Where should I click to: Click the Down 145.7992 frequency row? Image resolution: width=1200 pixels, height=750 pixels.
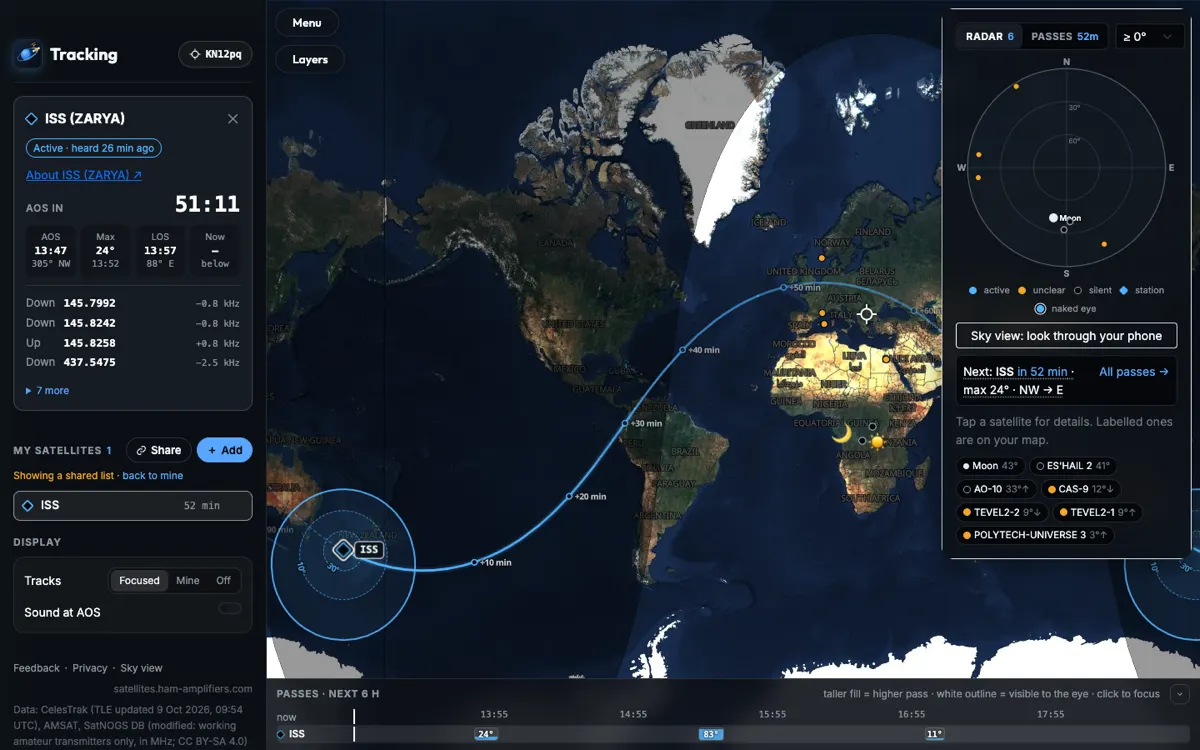[133, 303]
